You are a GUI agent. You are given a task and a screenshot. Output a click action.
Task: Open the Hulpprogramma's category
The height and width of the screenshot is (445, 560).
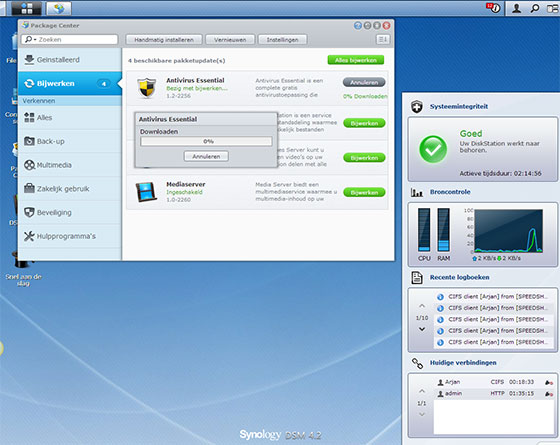(70, 236)
